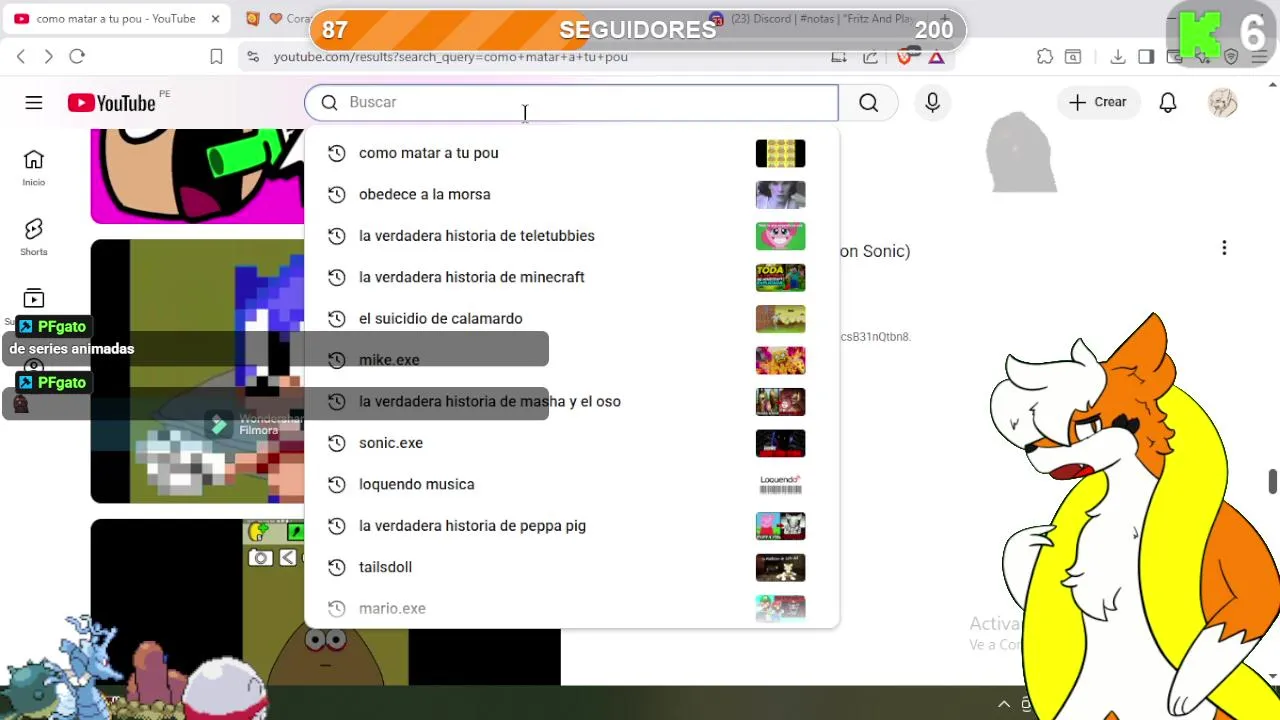This screenshot has height=720, width=1280.
Task: Click thumbnail beside 'como matar a tu pou'
Action: pyautogui.click(x=780, y=153)
